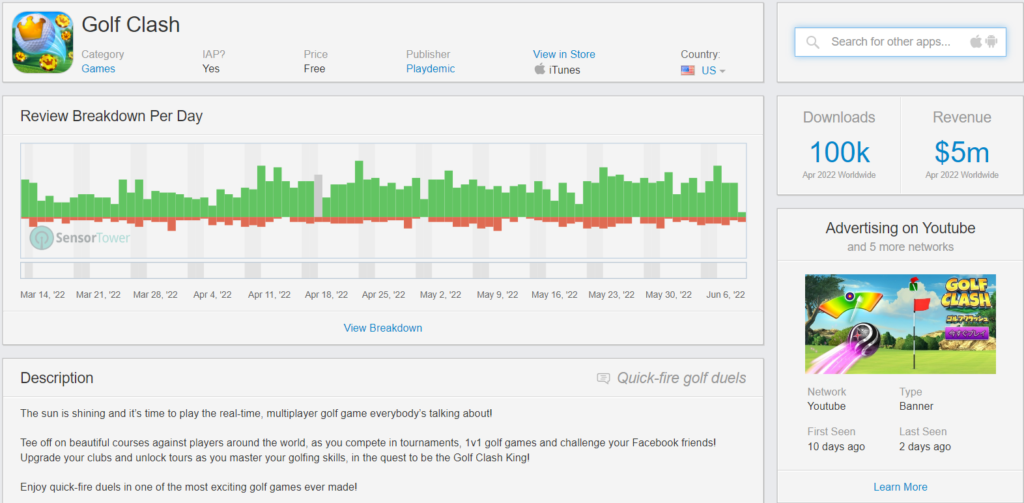This screenshot has width=1024, height=503.
Task: Click the Revenue label
Action: (x=961, y=118)
